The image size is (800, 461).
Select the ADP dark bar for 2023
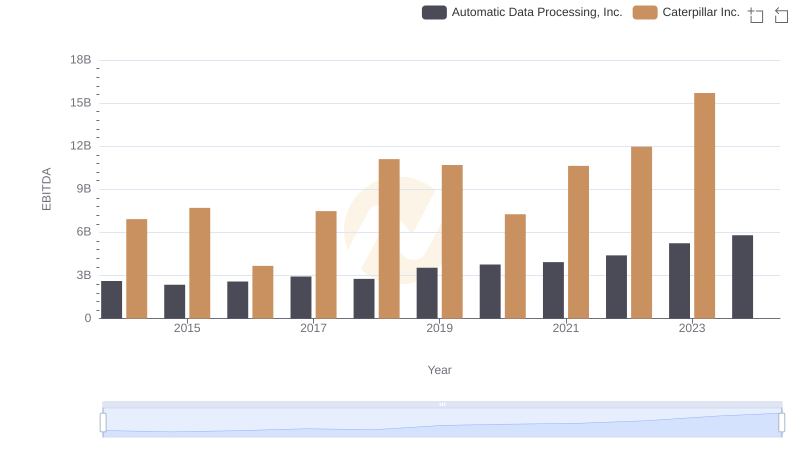coord(680,281)
